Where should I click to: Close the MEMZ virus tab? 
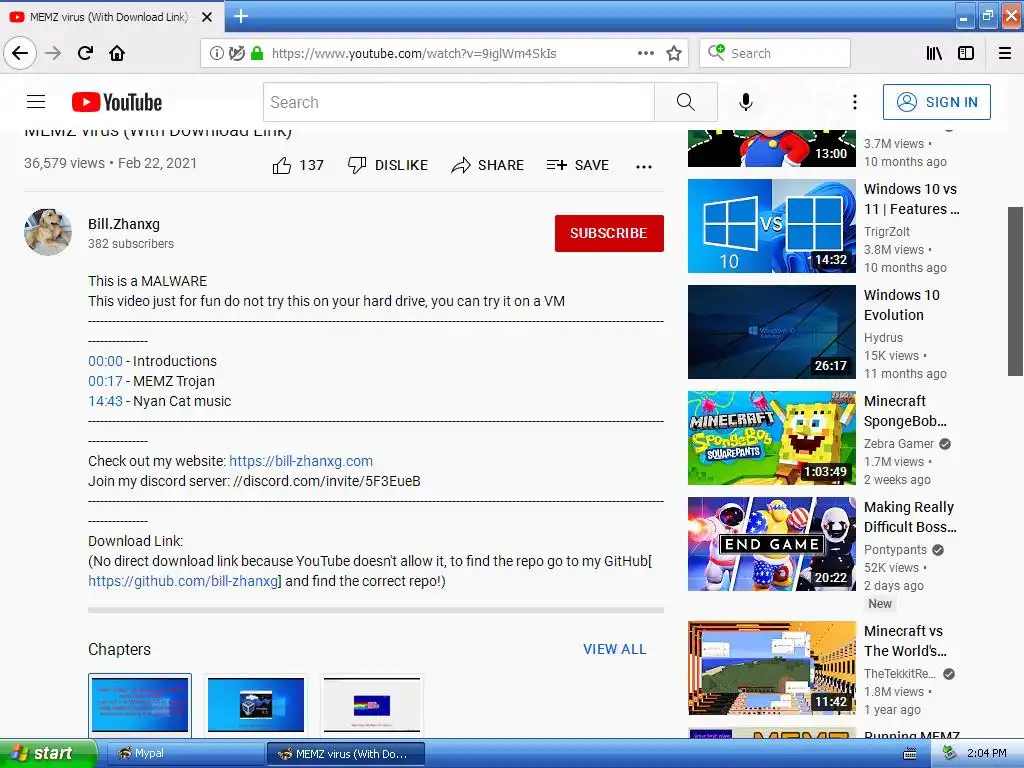(207, 17)
